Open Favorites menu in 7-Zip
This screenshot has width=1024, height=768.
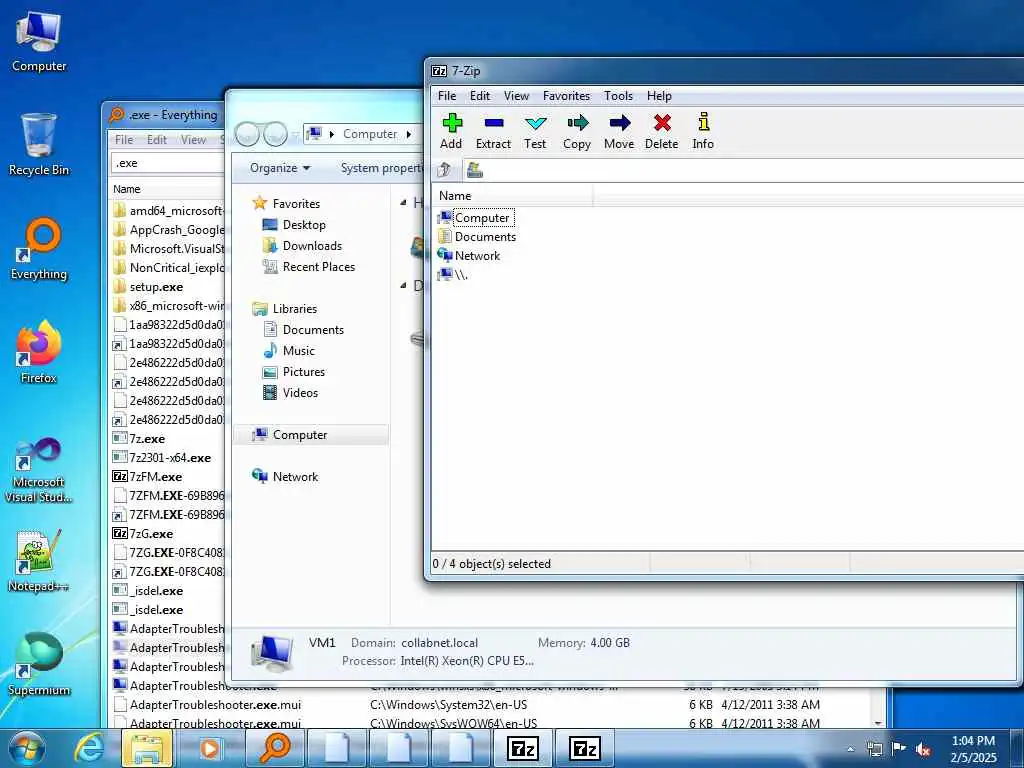(x=566, y=96)
